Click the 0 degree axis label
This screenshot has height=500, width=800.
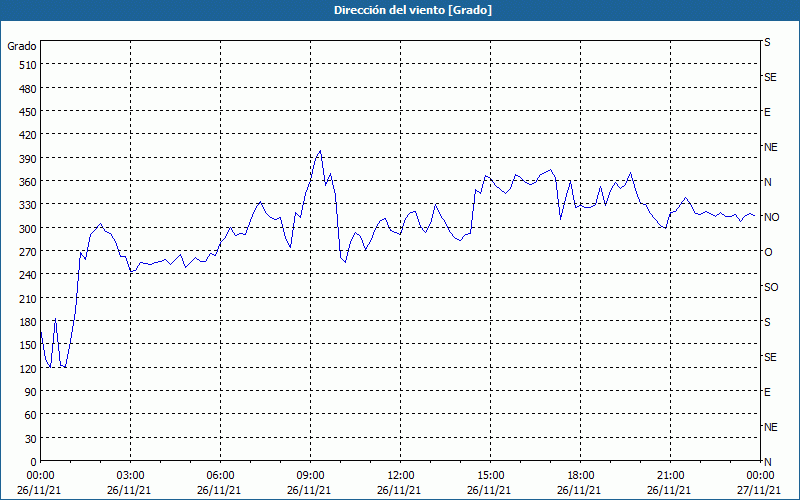[x=34, y=462]
